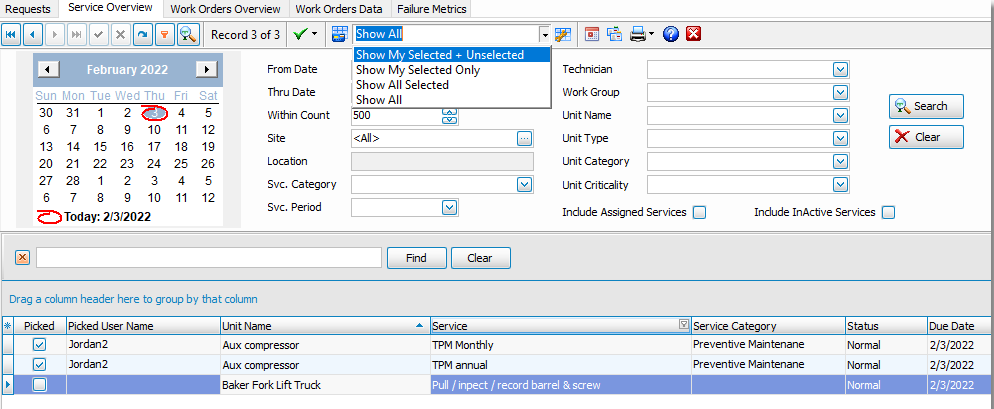Screen dimensions: 994x409
Task: Go to next record arrow
Action: point(55,34)
